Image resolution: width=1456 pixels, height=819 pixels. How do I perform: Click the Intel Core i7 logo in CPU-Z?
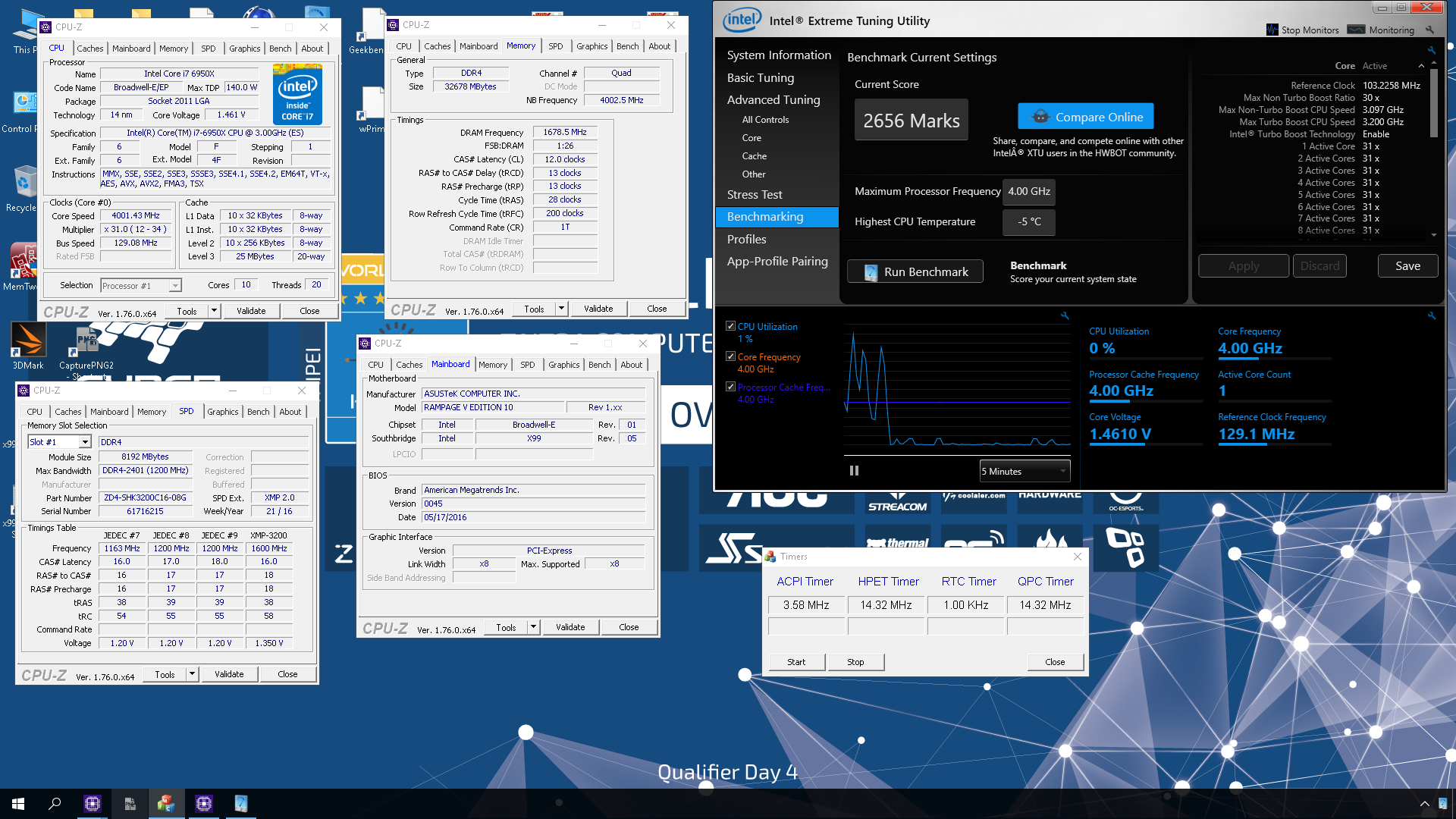tap(298, 95)
